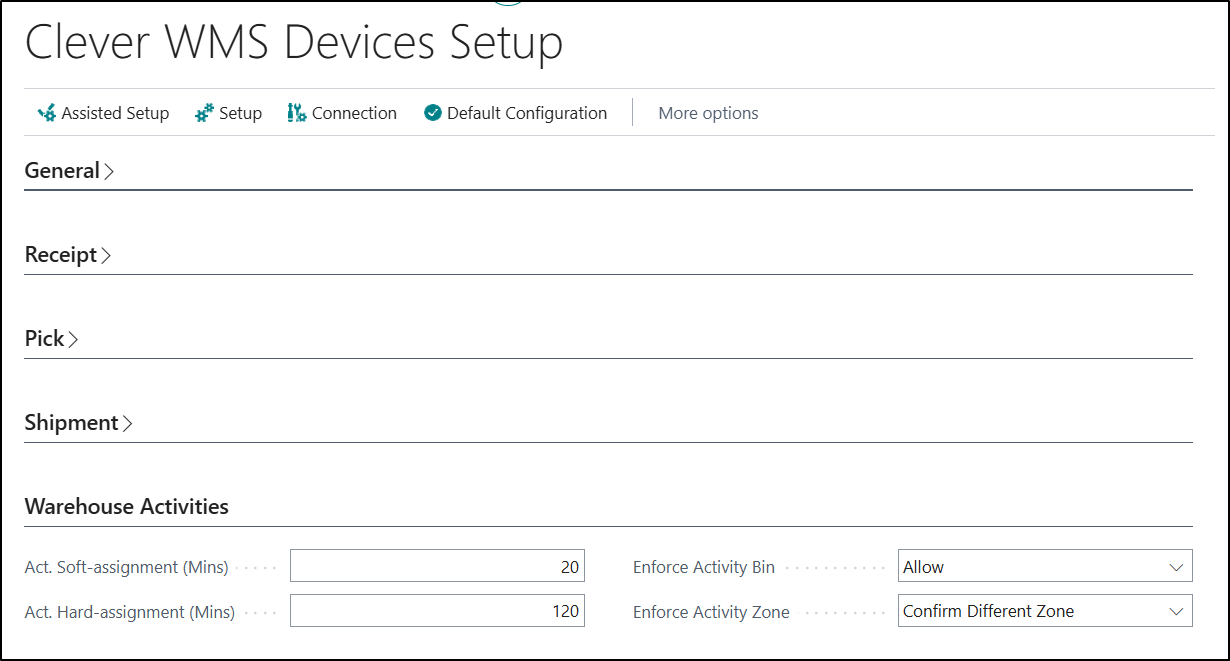Select the Enforce Activity Zone label
1230x661 pixels.
point(711,612)
